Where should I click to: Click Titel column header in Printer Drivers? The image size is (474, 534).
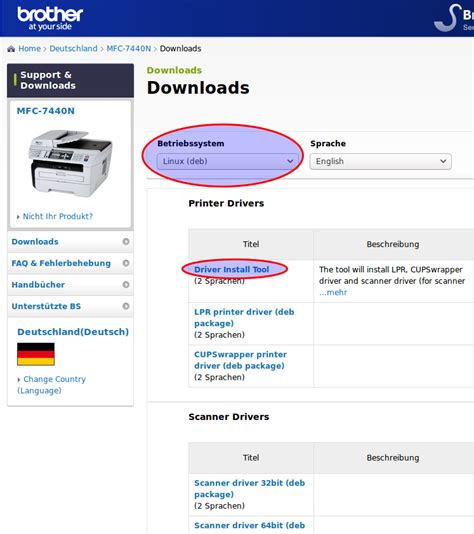click(251, 244)
